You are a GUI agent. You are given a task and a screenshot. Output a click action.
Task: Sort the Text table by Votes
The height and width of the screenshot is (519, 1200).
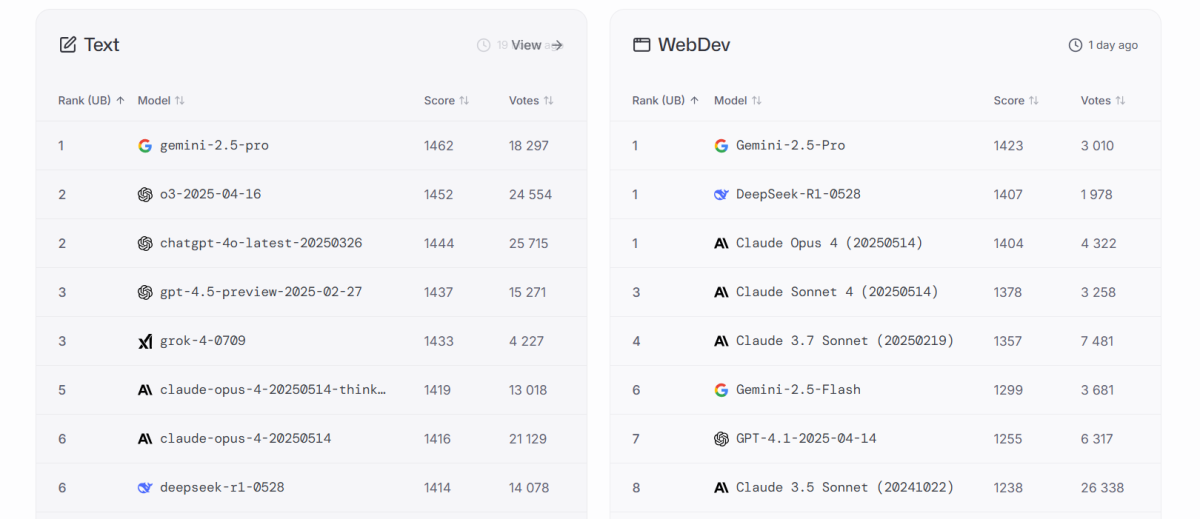click(x=531, y=101)
